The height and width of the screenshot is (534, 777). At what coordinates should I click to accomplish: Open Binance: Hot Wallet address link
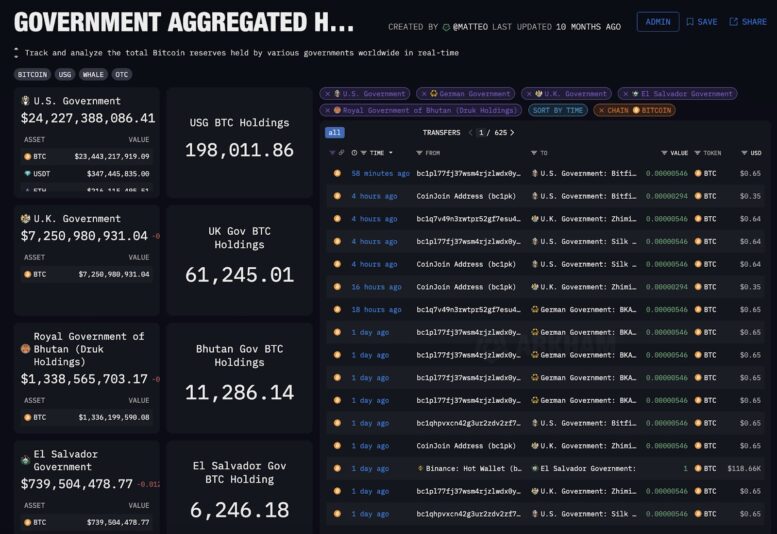(x=474, y=468)
